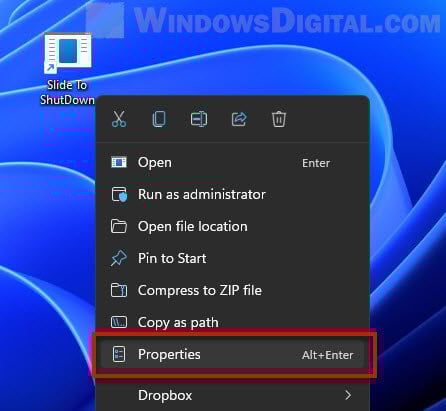446x411 pixels.
Task: Click the Rename icon in context menu
Action: [x=199, y=119]
